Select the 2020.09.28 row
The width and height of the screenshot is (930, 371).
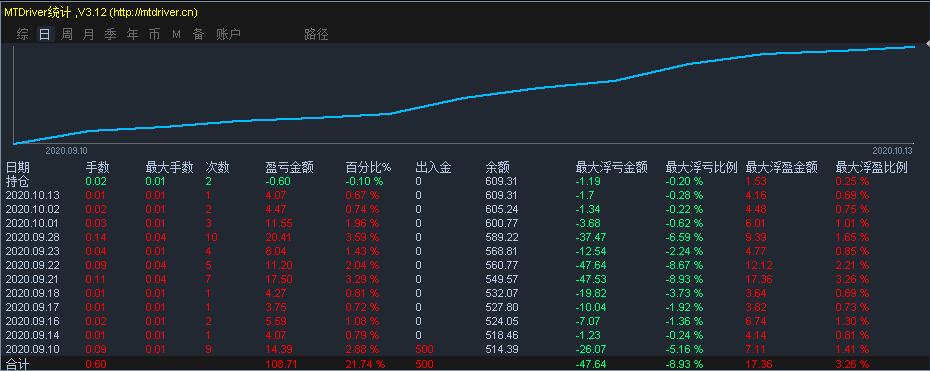click(x=465, y=237)
